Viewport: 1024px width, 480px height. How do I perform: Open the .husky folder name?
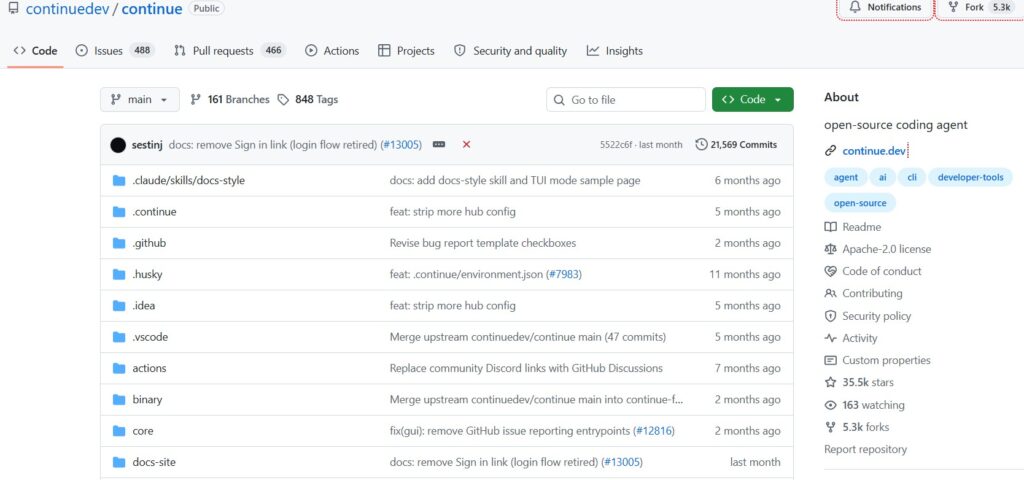click(147, 274)
